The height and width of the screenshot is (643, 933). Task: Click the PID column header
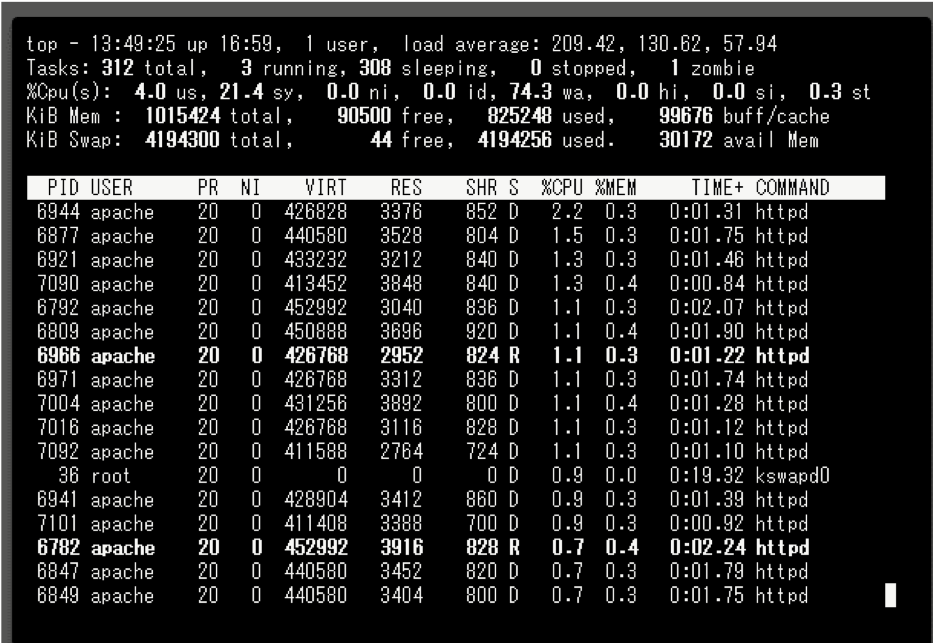pyautogui.click(x=63, y=188)
